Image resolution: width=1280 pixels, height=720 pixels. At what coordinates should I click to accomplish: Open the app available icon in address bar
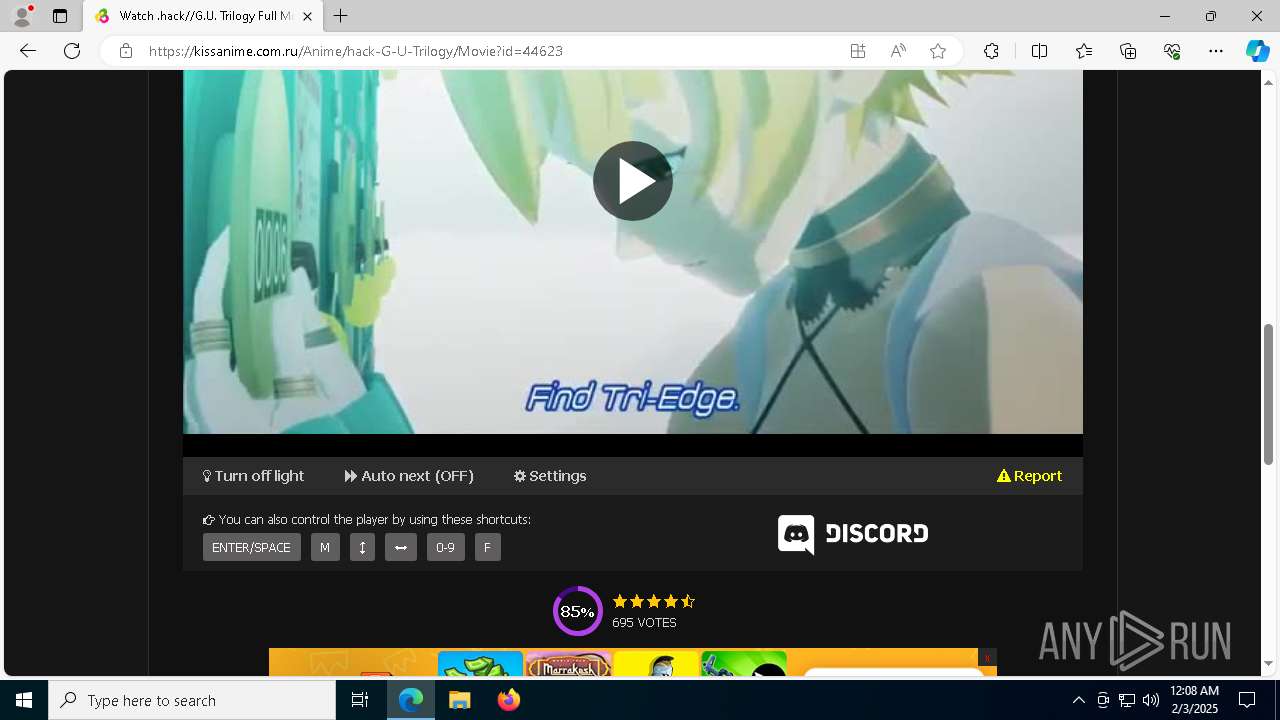(858, 51)
